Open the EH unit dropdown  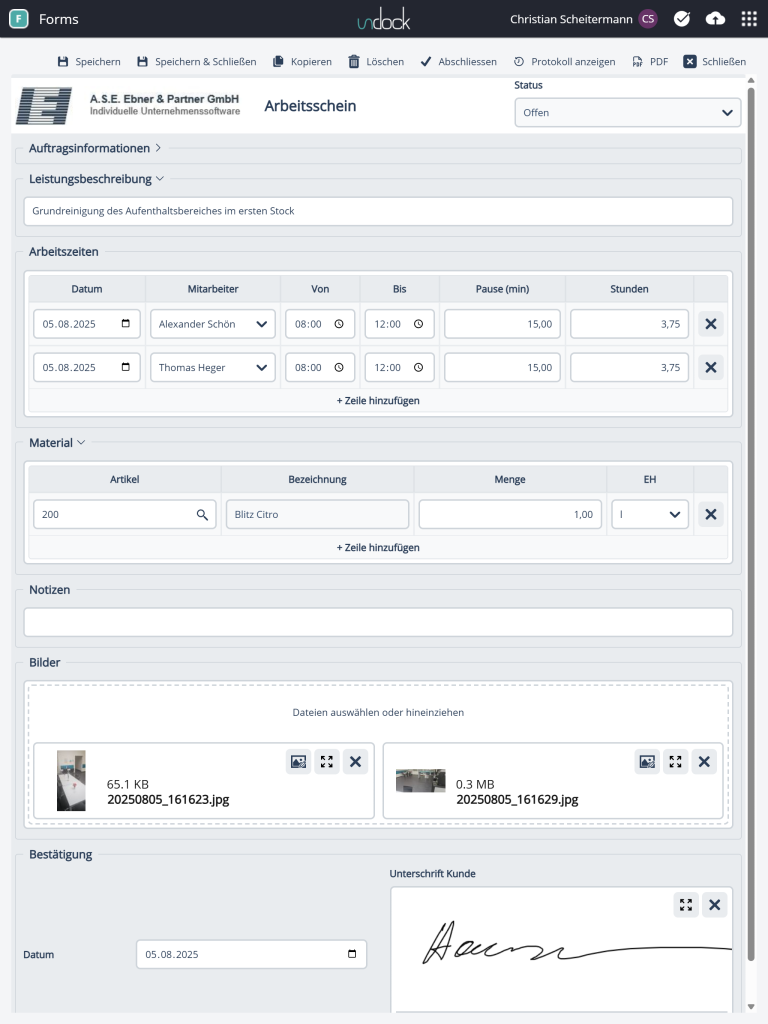click(x=650, y=514)
